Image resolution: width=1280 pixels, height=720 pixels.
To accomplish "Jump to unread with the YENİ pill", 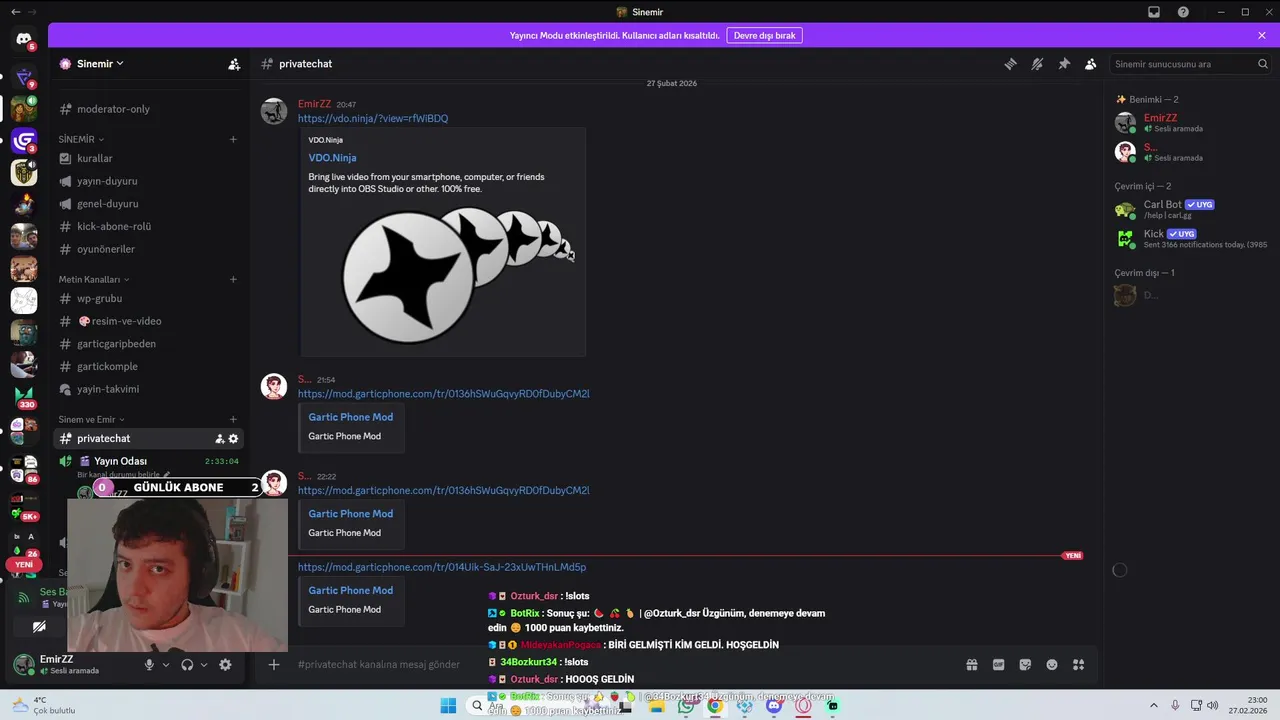I will (24, 564).
